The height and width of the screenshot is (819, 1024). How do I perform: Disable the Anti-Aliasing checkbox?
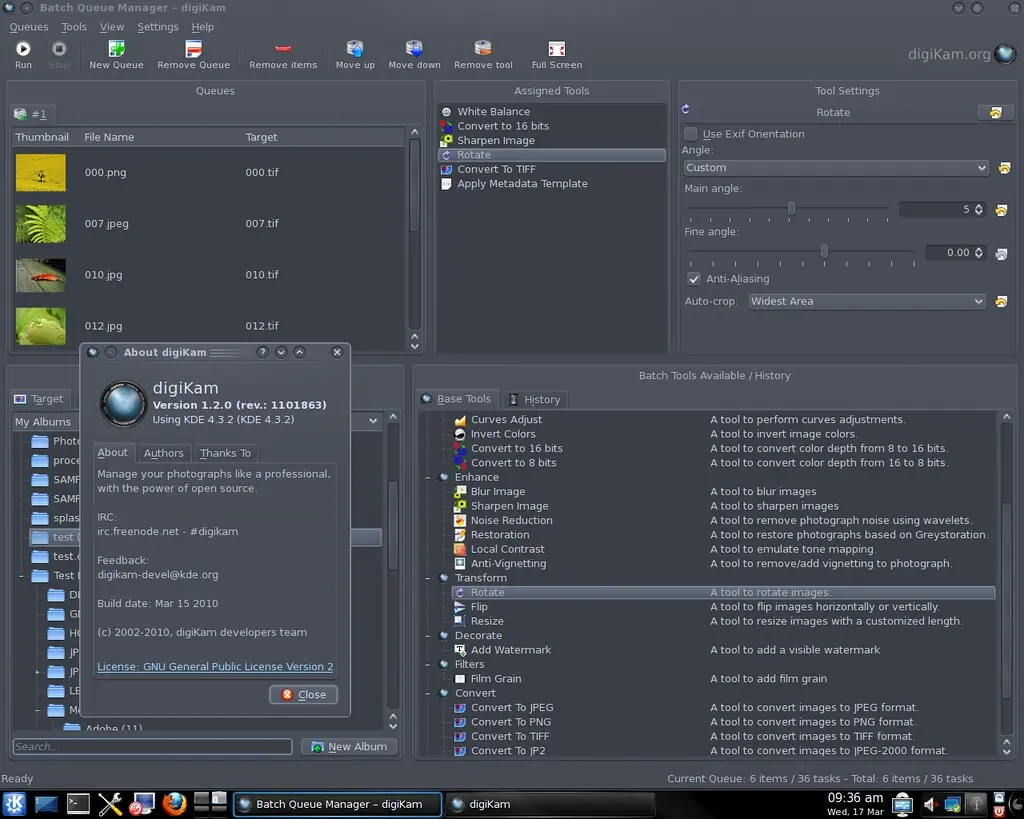pos(693,279)
